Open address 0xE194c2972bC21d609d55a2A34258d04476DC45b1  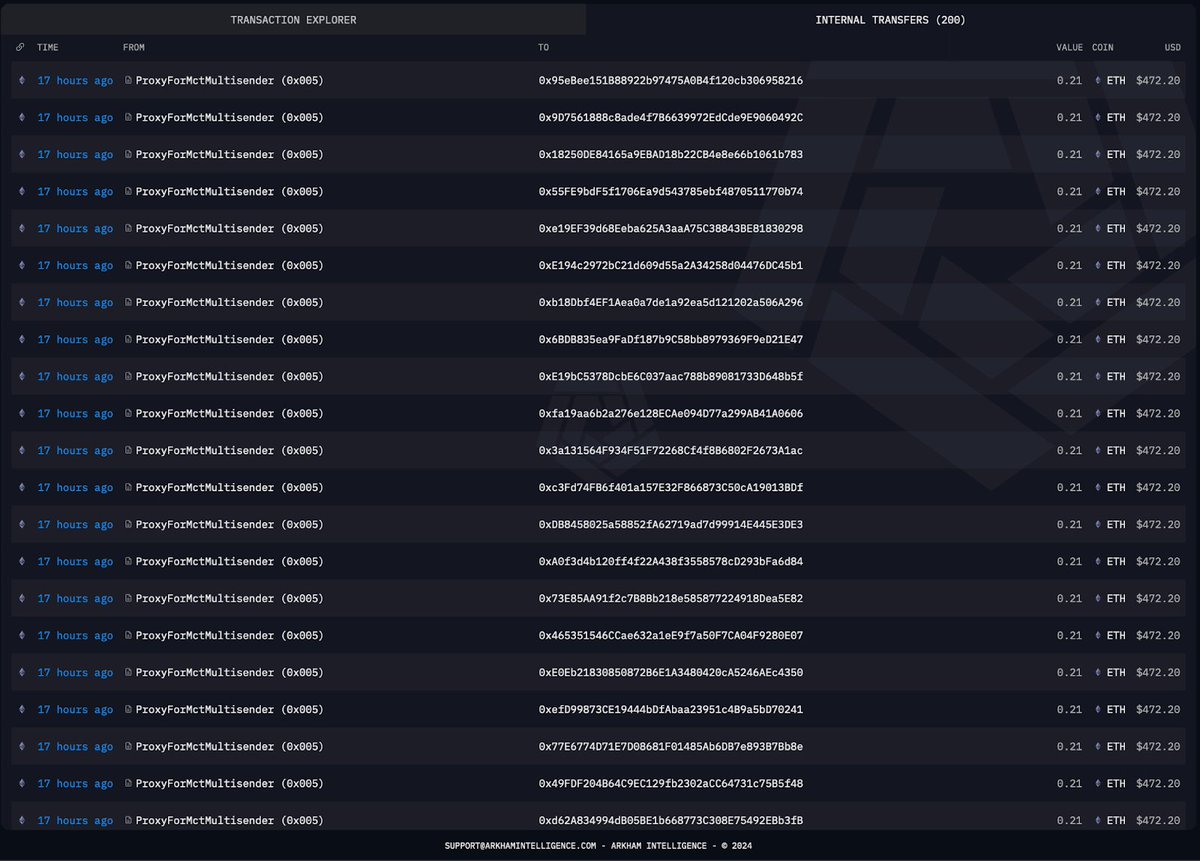670,266
